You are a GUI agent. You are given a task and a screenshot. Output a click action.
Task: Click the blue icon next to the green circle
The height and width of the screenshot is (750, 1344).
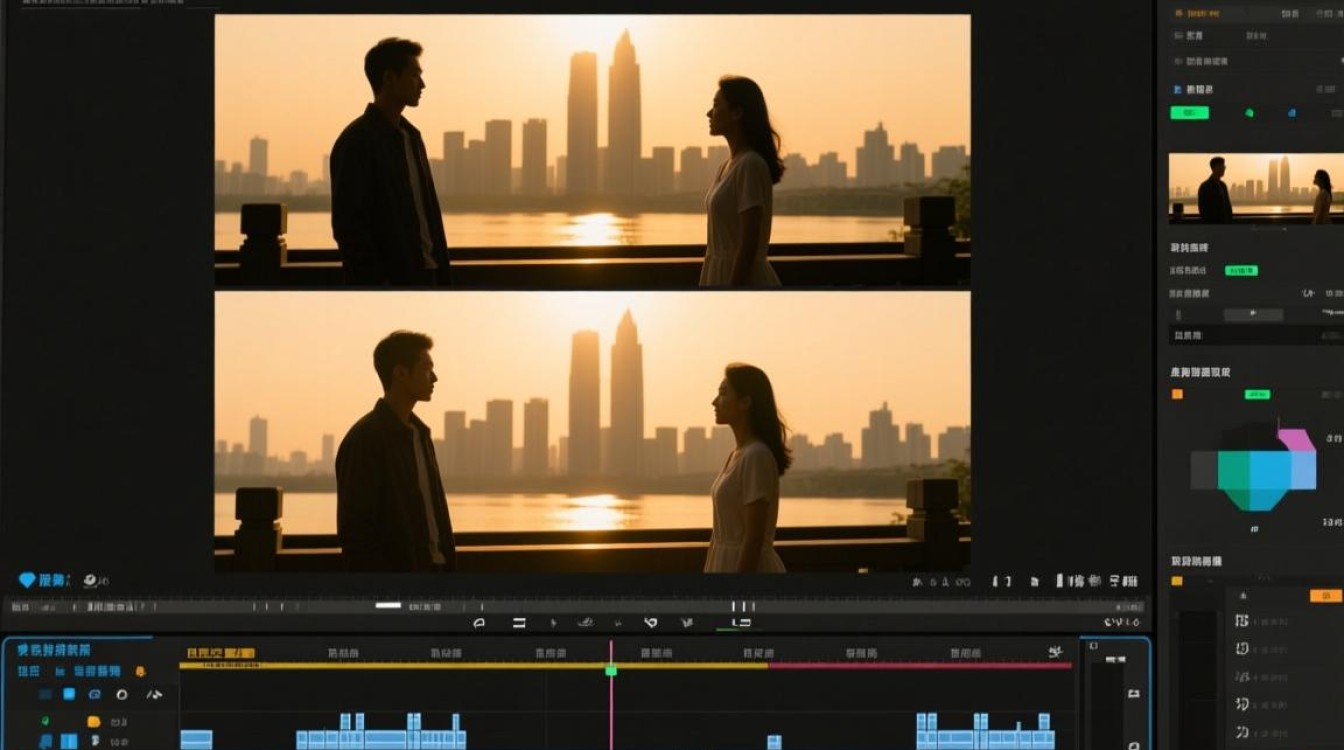(1292, 113)
